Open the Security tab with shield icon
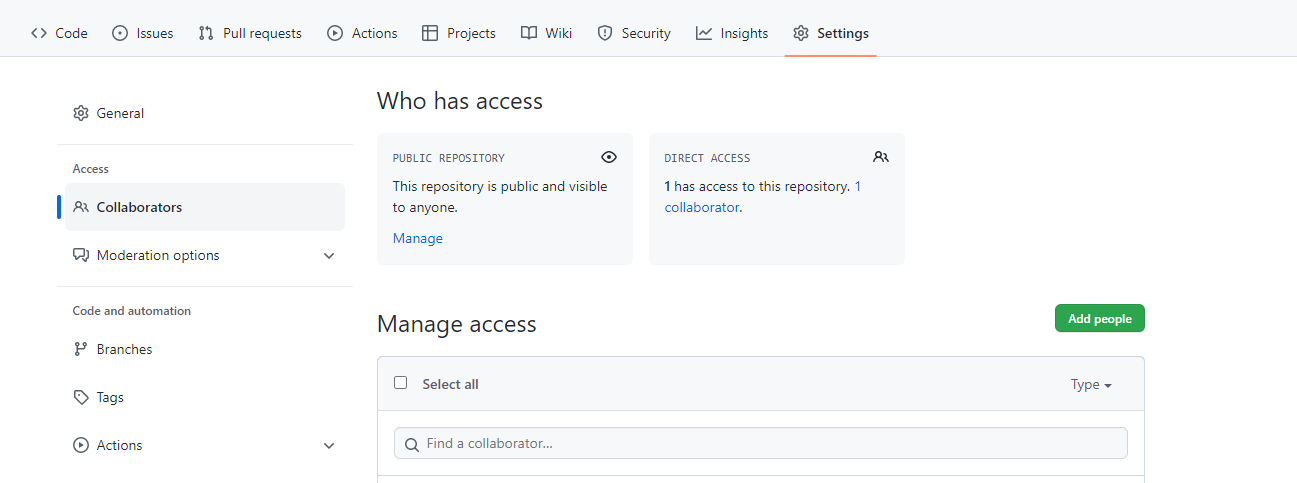Image resolution: width=1297 pixels, height=483 pixels. [x=634, y=33]
